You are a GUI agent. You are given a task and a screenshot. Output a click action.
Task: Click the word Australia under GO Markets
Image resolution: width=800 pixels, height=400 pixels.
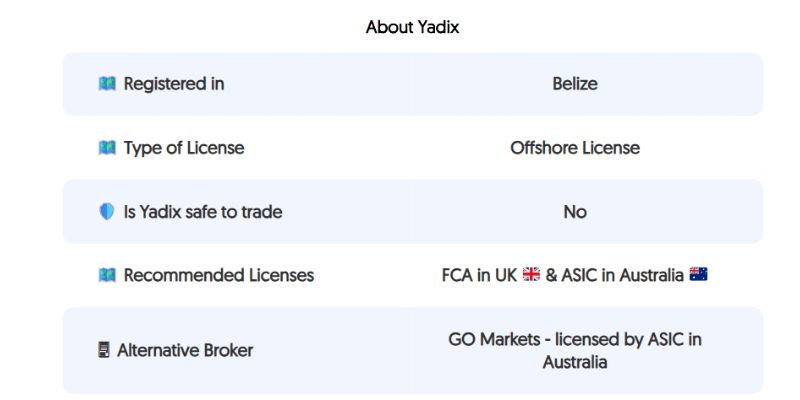pos(575,362)
